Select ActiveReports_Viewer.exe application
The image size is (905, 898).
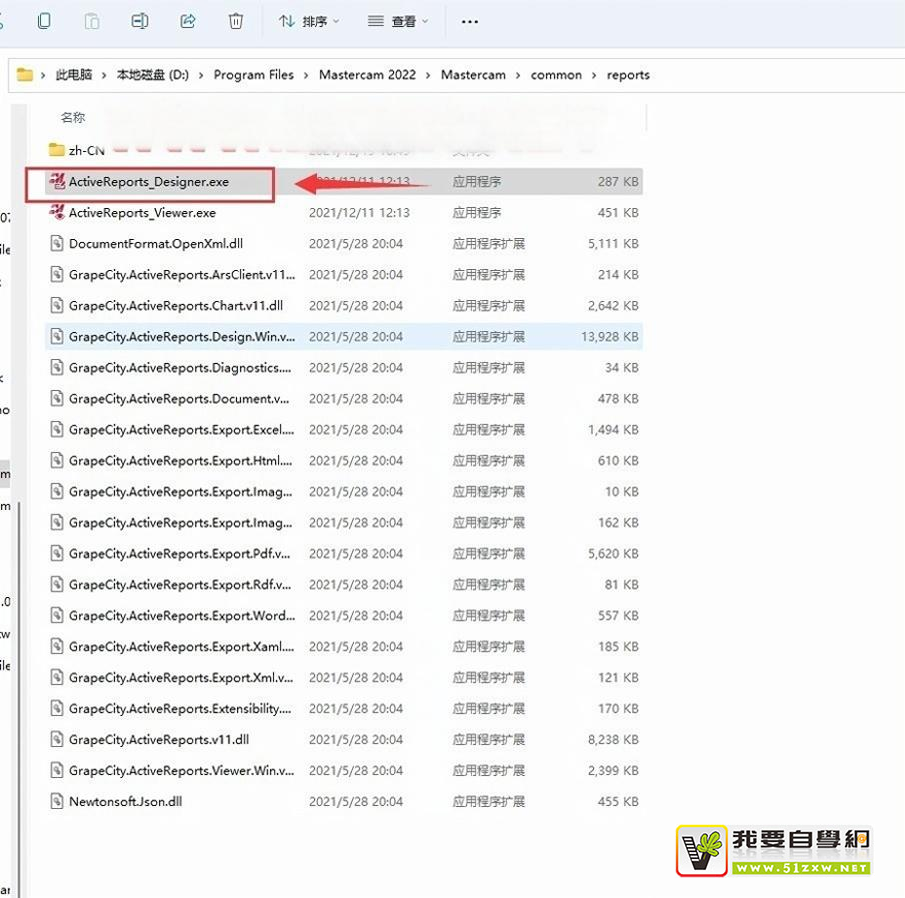click(141, 213)
